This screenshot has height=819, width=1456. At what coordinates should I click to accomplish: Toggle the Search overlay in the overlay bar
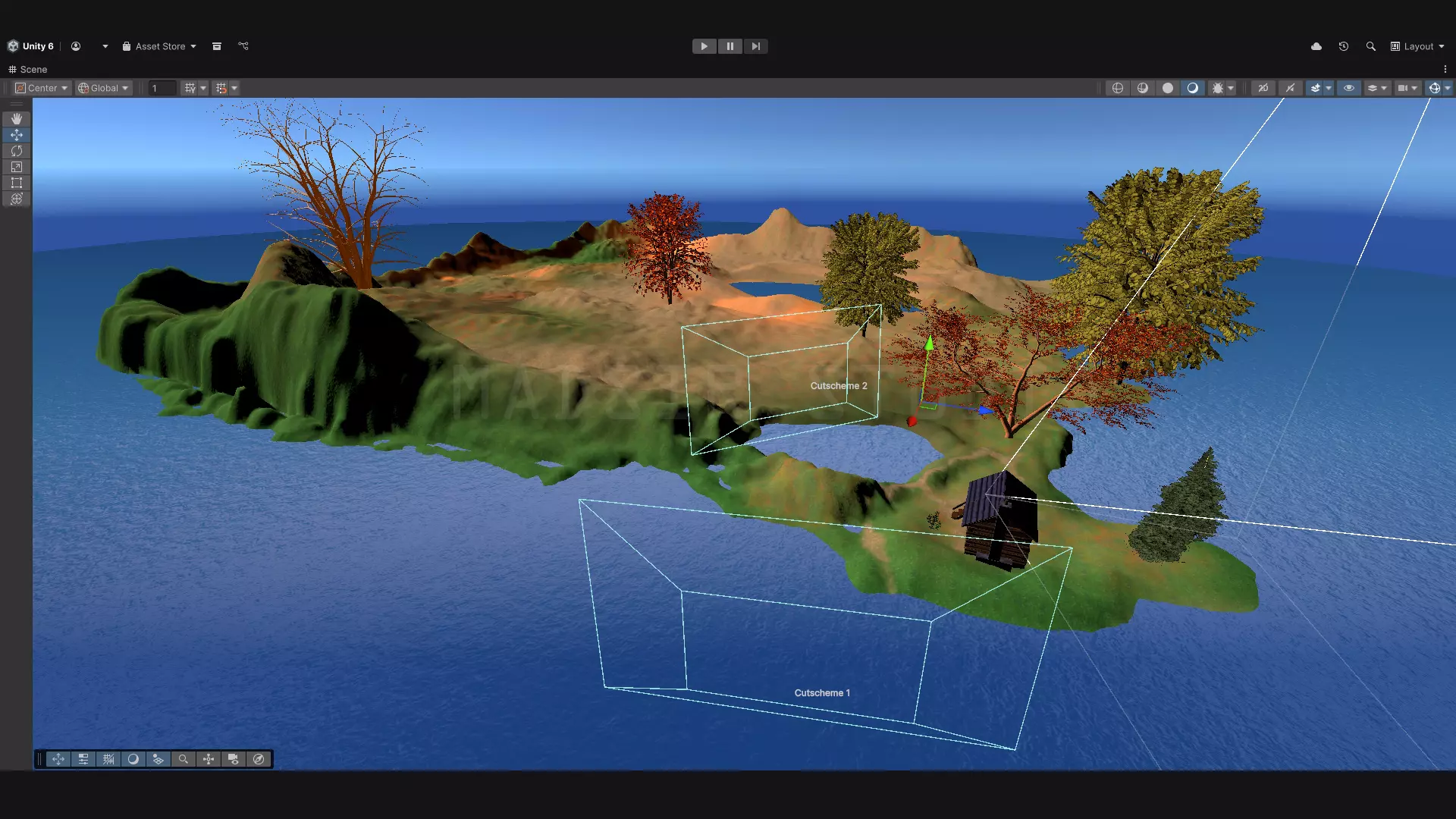point(184,759)
